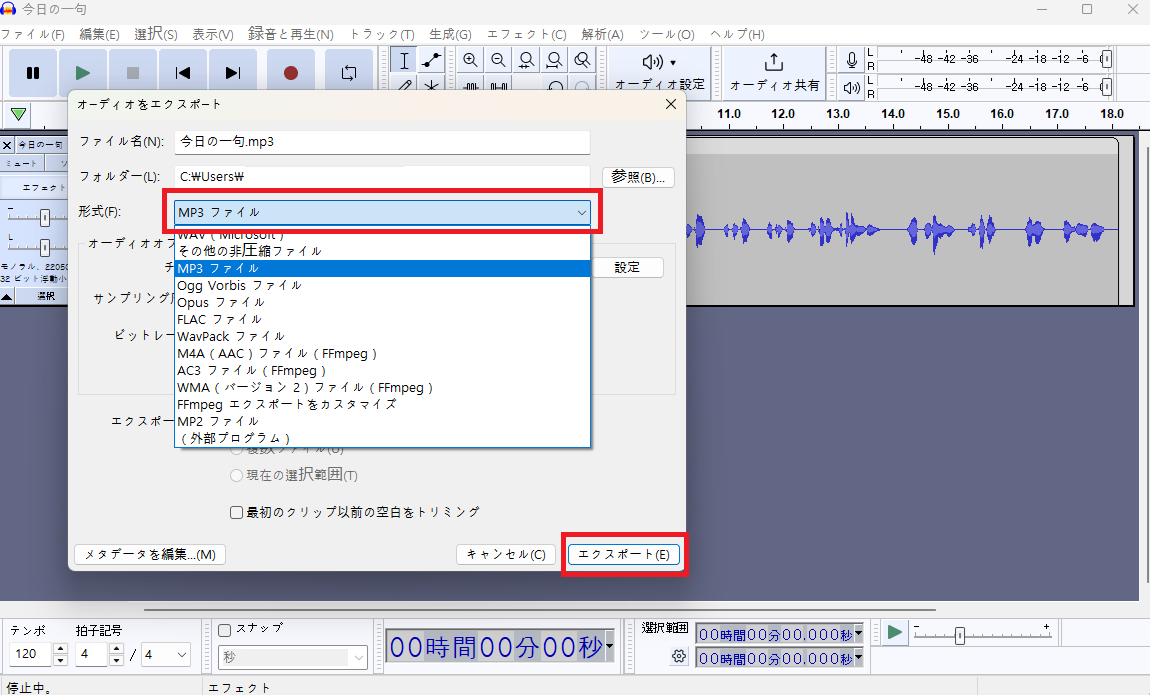Toggle the スナップ checkbox

tap(222, 630)
